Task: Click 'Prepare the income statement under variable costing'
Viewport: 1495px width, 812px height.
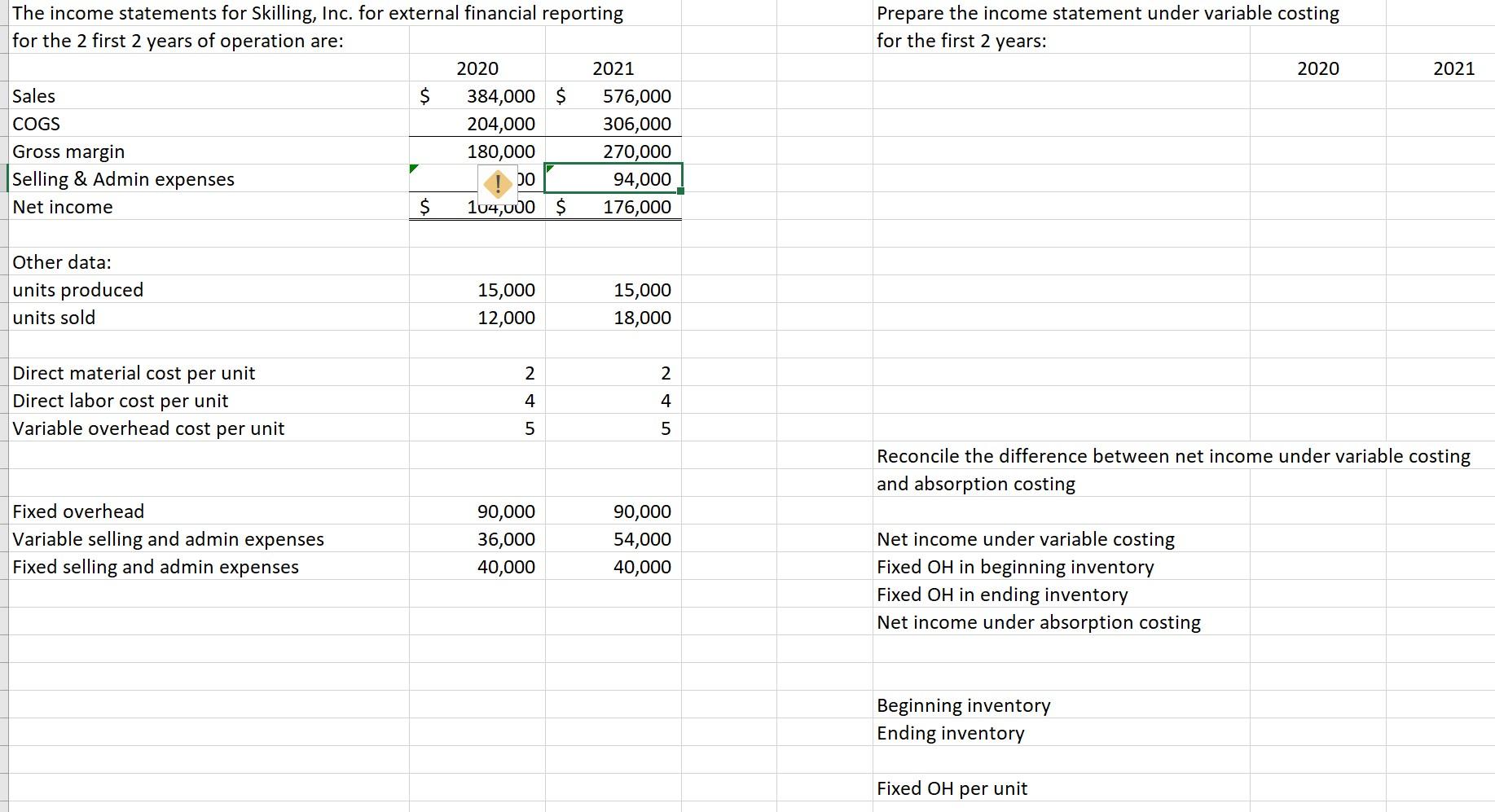Action: pyautogui.click(x=1108, y=13)
